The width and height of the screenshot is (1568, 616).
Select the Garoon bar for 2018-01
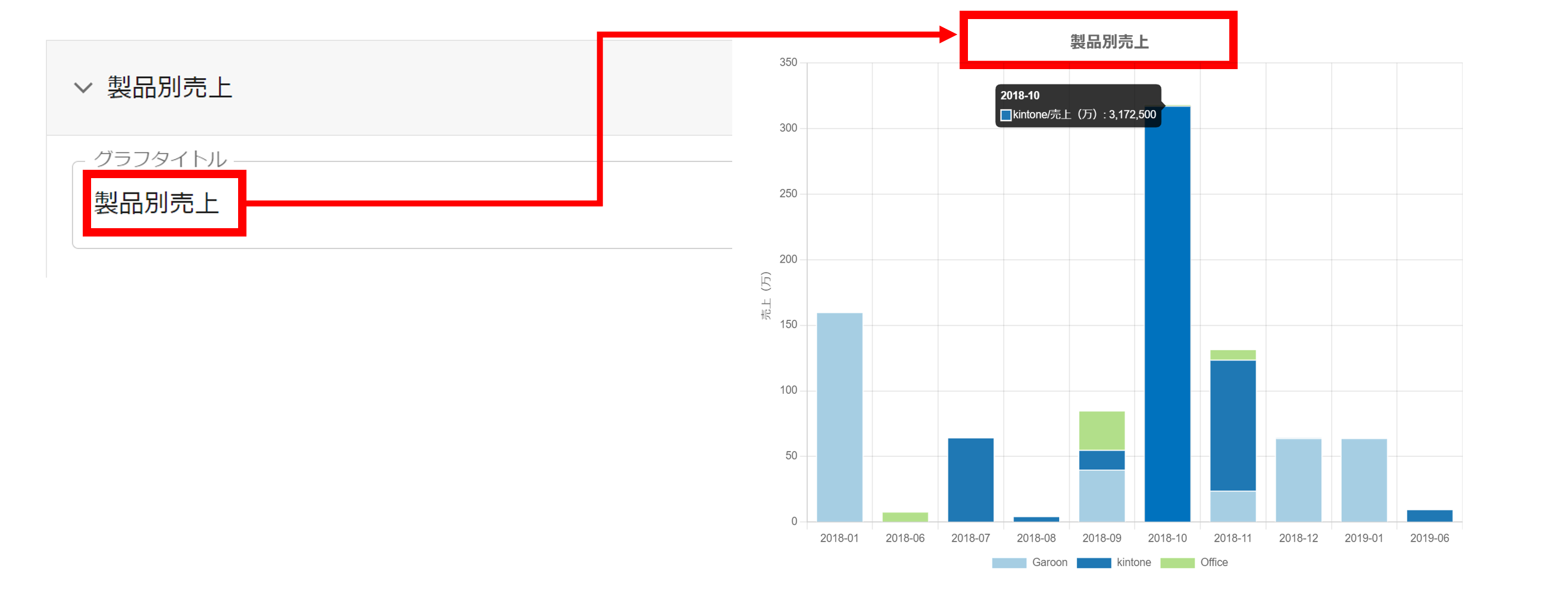839,418
